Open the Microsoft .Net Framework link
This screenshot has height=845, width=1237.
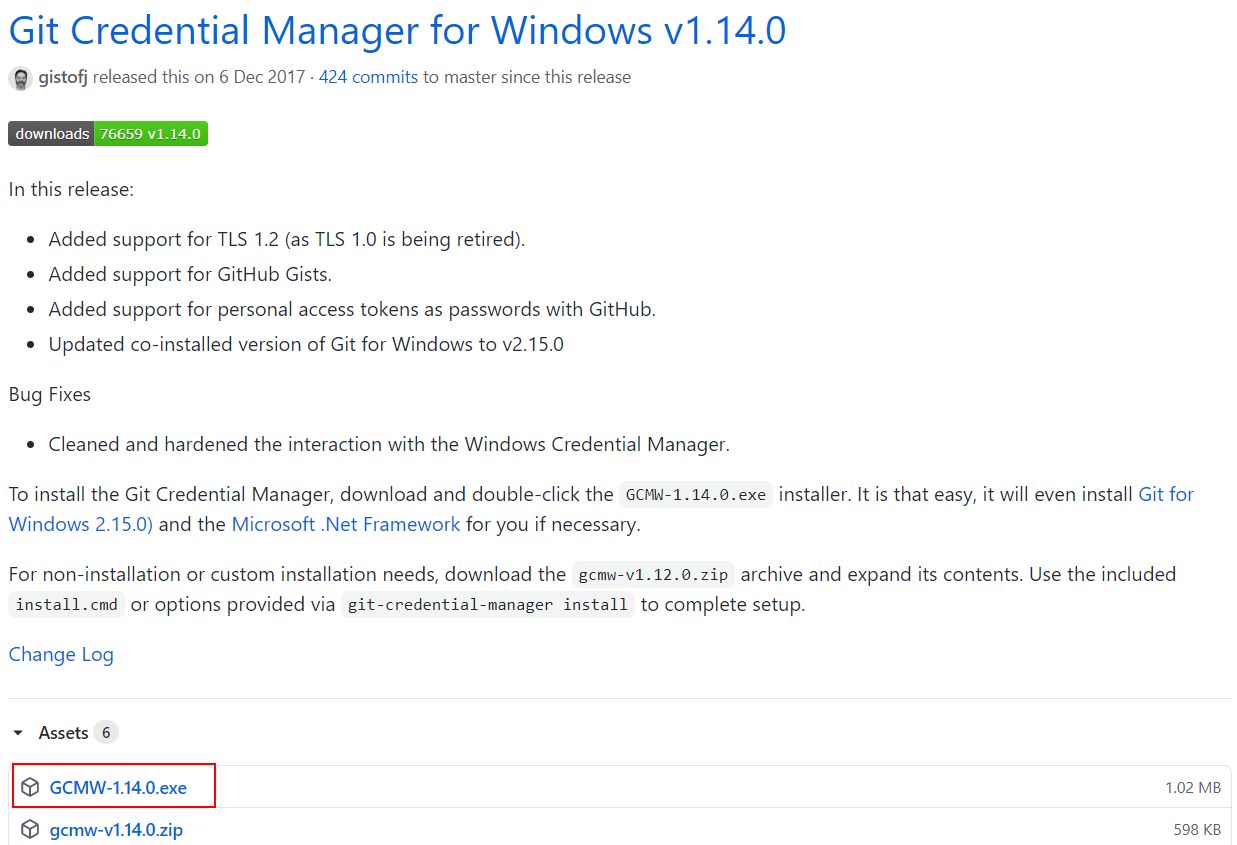(x=346, y=524)
